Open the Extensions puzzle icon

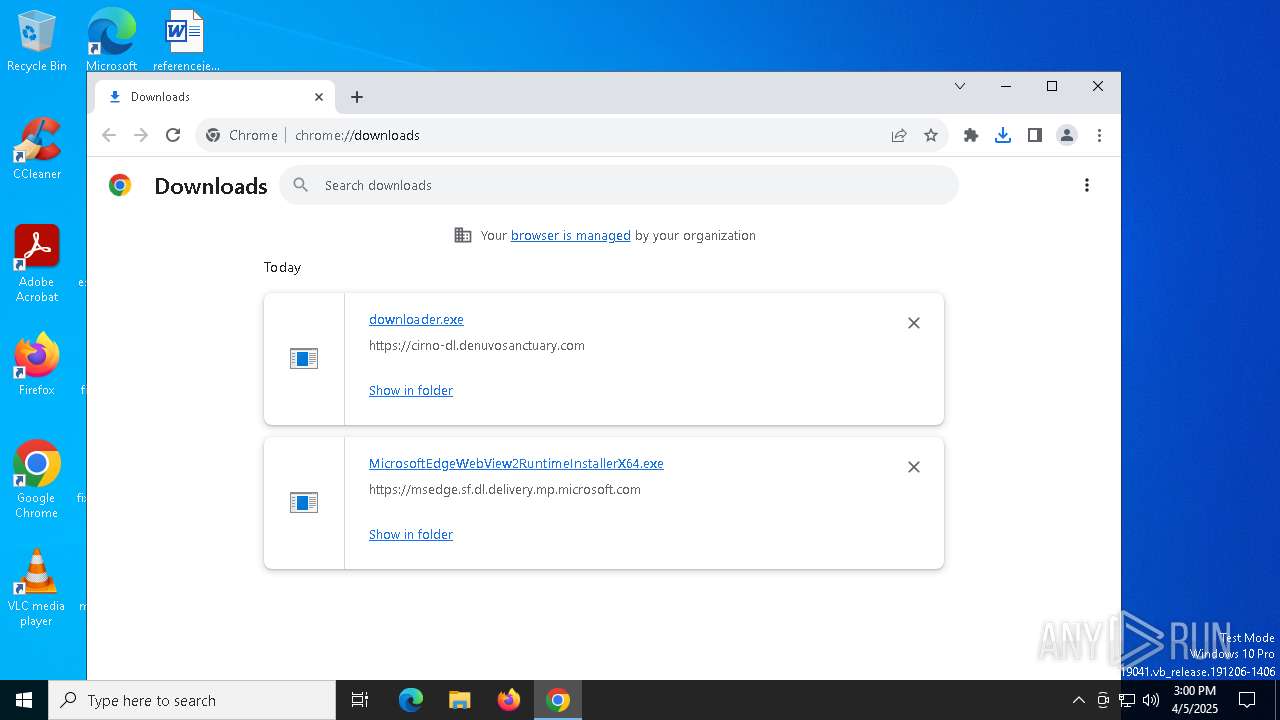(x=971, y=135)
